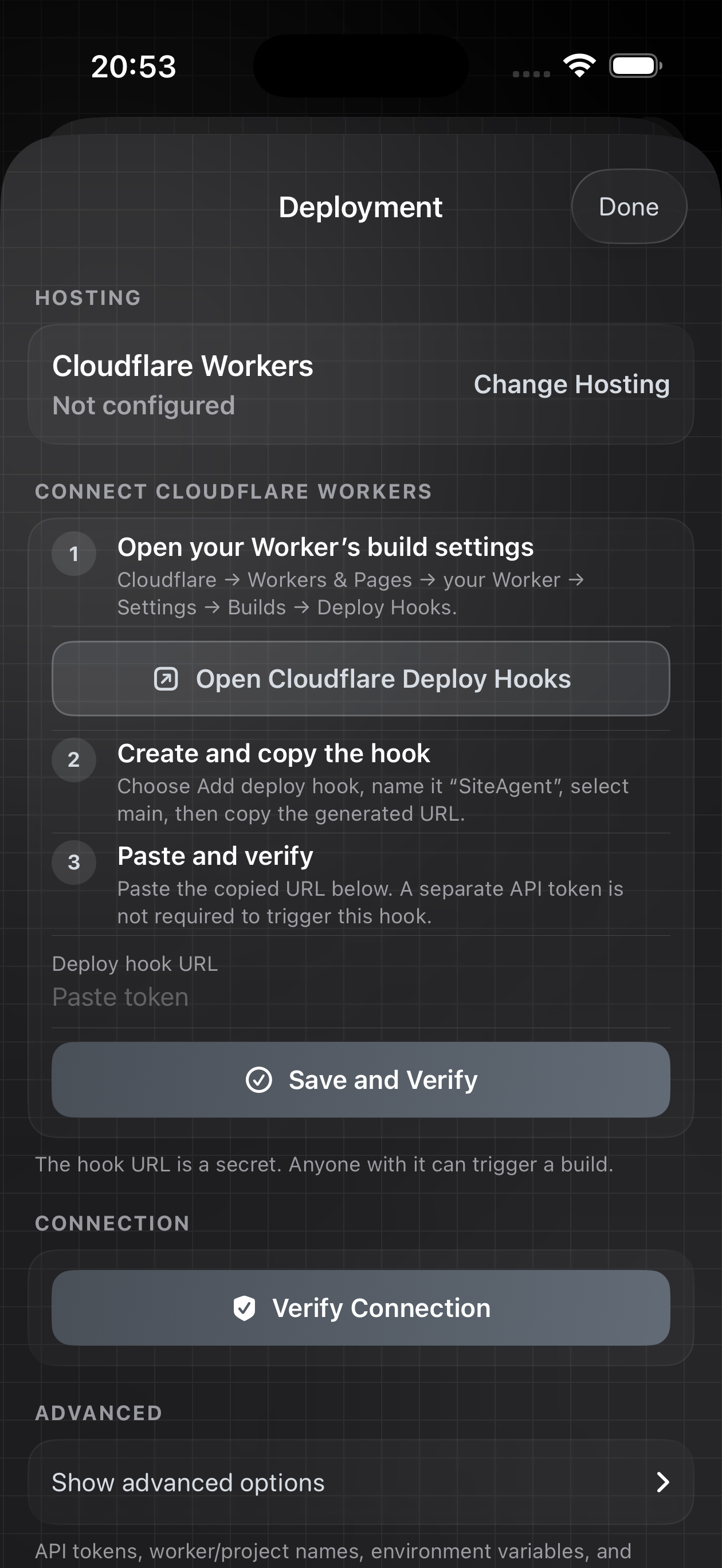This screenshot has height=1568, width=722.
Task: Click the 20:53 clock in status bar
Action: click(134, 66)
